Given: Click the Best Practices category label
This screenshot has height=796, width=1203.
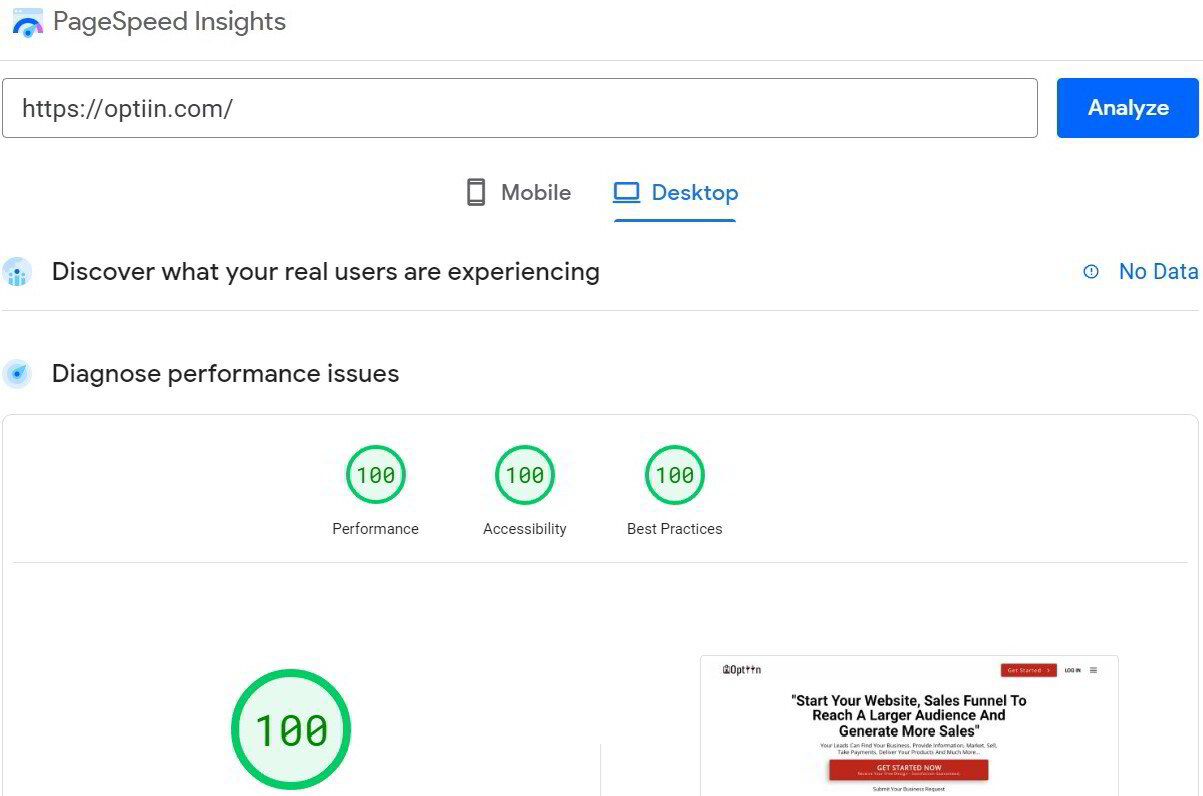Looking at the screenshot, I should click(x=674, y=529).
